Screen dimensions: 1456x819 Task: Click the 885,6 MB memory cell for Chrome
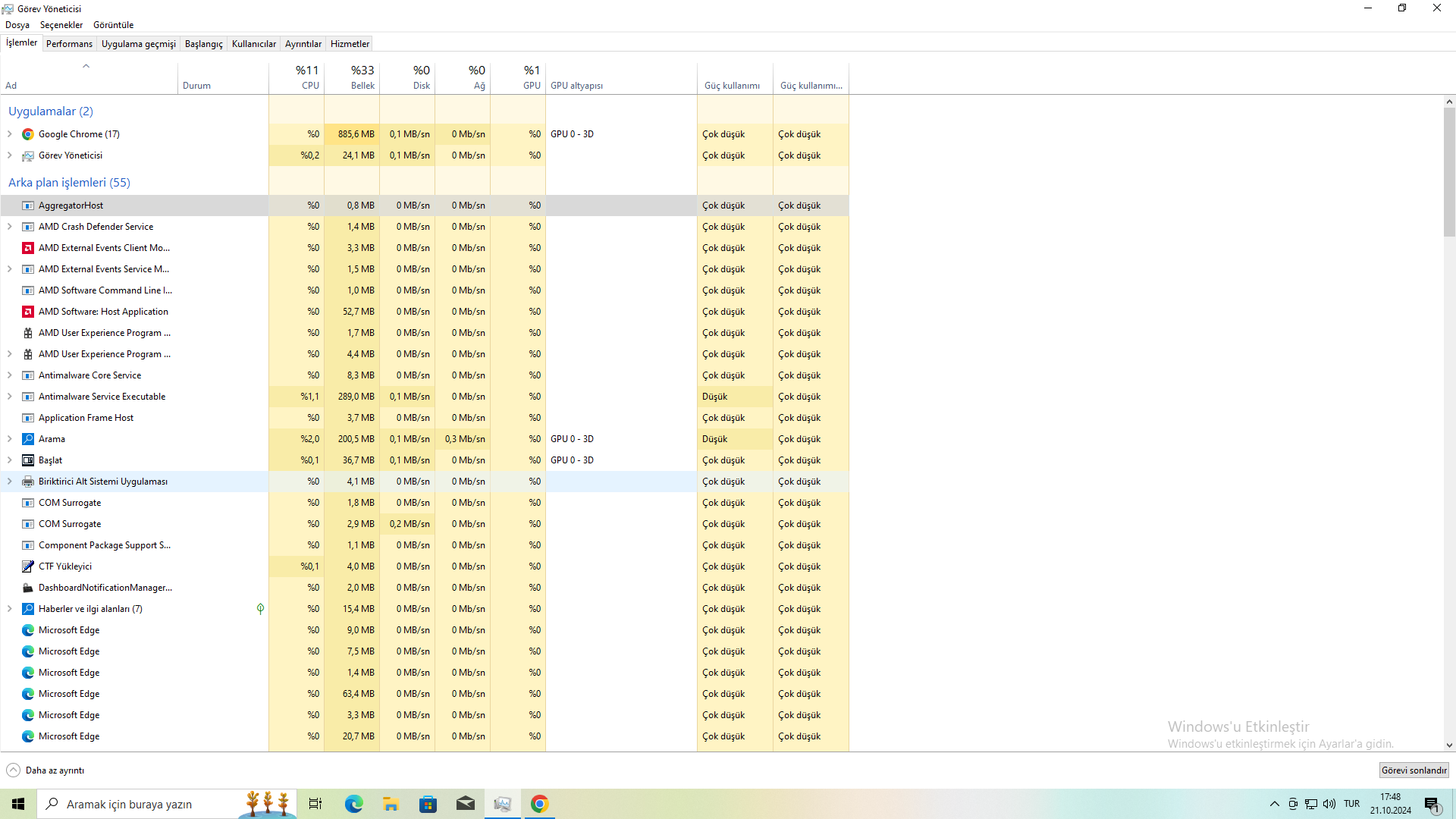(x=352, y=134)
